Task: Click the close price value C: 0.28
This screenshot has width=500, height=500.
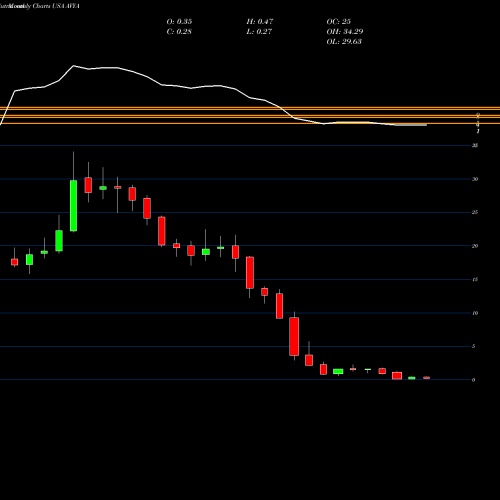Action: pyautogui.click(x=179, y=32)
